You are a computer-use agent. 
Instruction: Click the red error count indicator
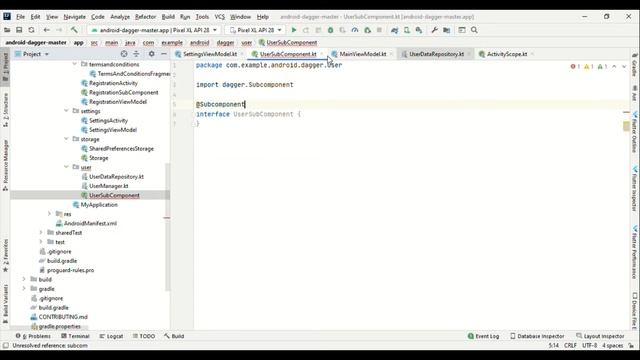(575, 66)
